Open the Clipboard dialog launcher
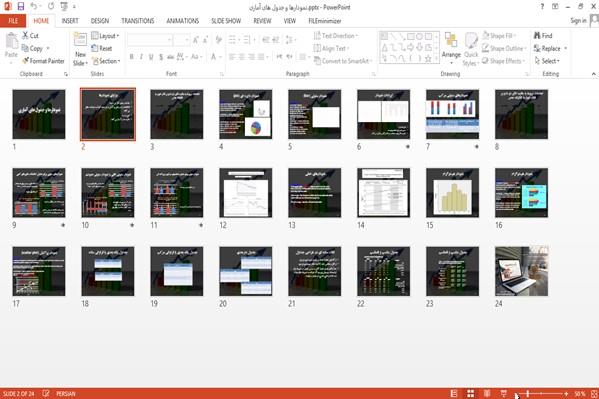The height and width of the screenshot is (399, 599). [x=66, y=74]
